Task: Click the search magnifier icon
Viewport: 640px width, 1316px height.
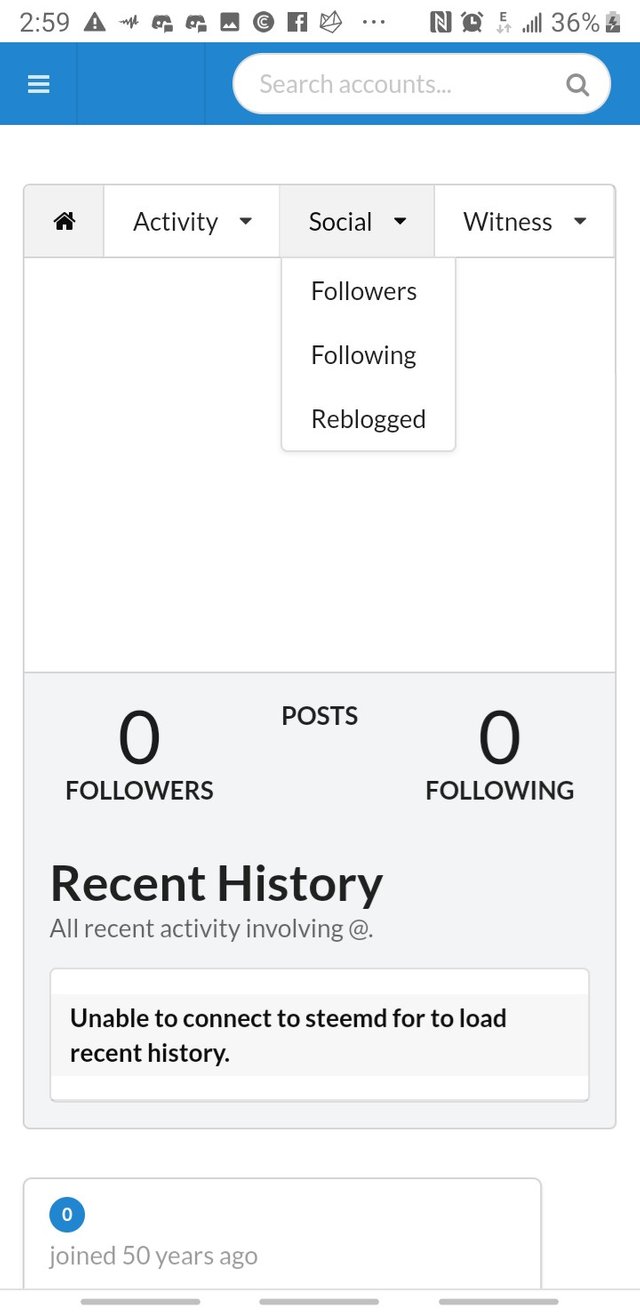Action: pyautogui.click(x=577, y=84)
